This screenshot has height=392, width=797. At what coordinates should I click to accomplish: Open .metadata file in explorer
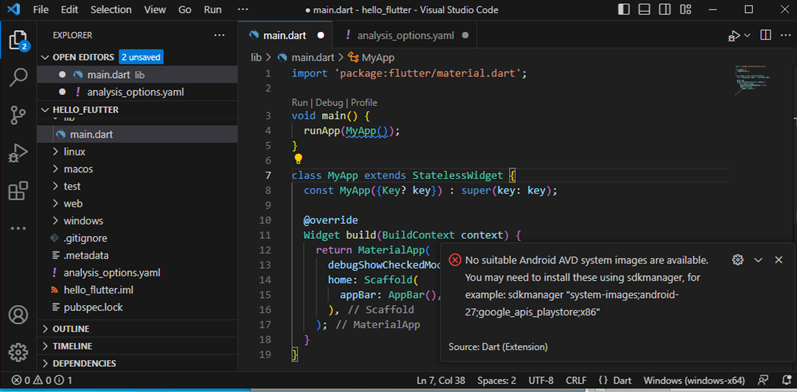(86, 256)
